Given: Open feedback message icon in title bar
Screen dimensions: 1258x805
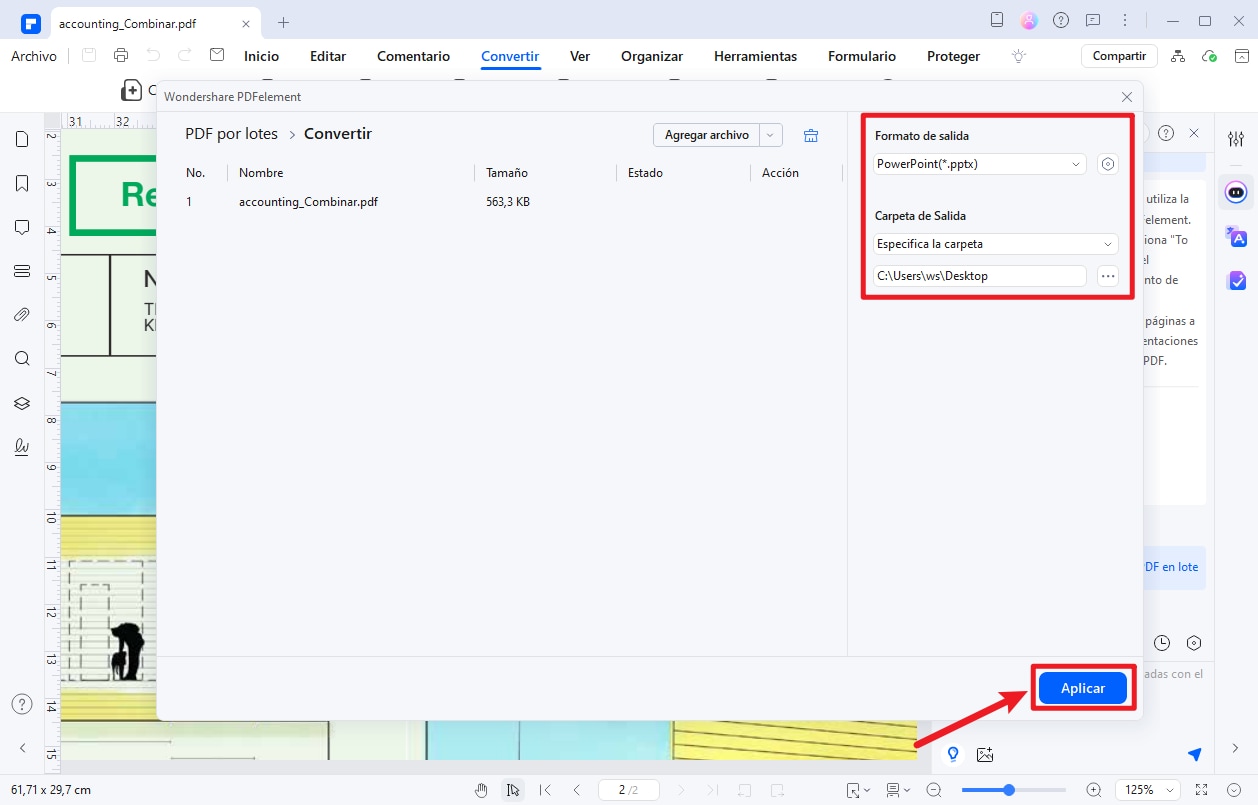Looking at the screenshot, I should (1093, 21).
